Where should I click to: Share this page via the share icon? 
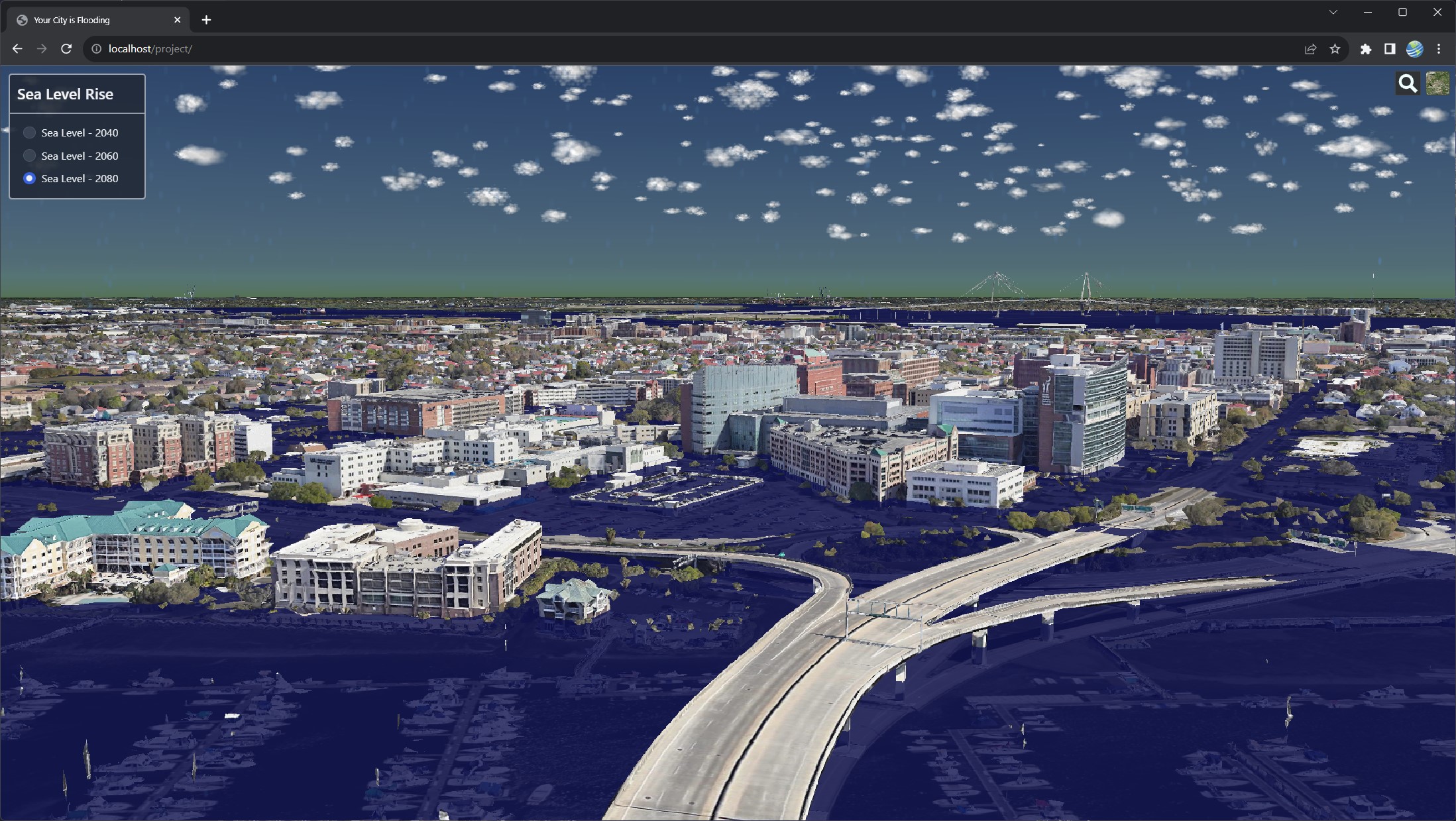pyautogui.click(x=1310, y=49)
